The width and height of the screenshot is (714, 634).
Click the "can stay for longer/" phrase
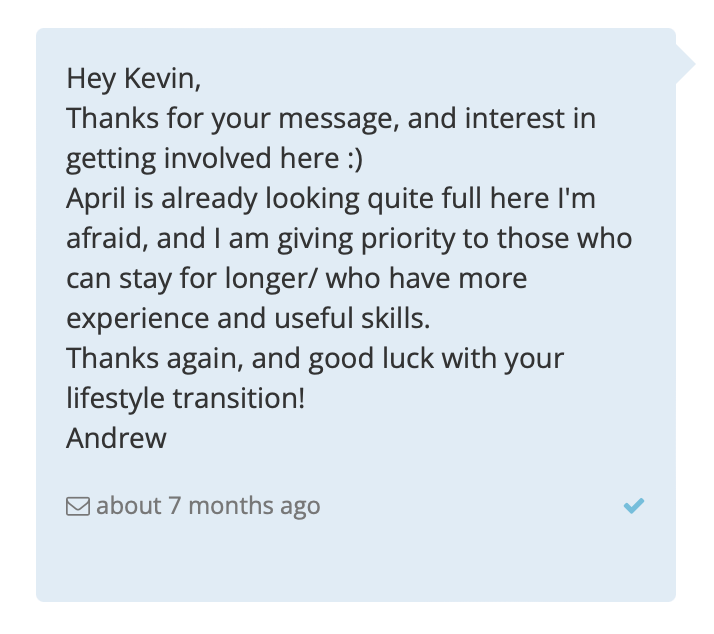click(191, 279)
